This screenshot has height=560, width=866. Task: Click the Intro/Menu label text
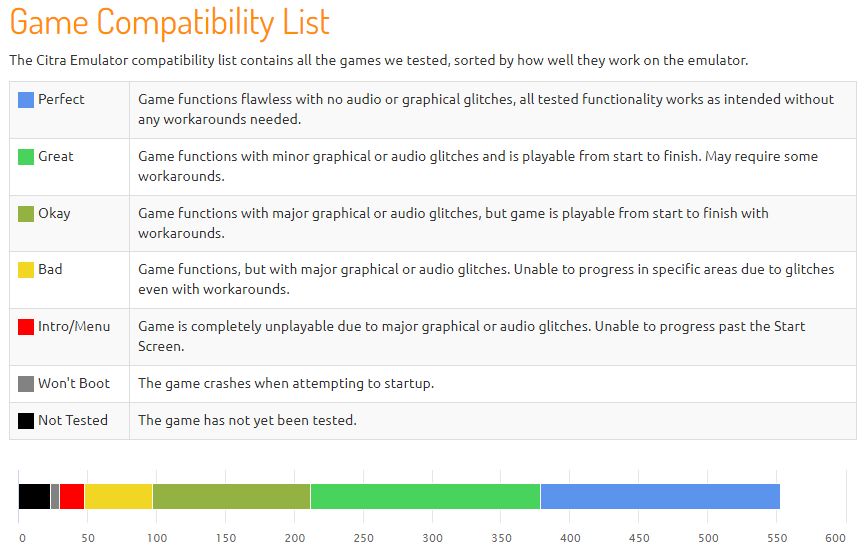coord(74,326)
